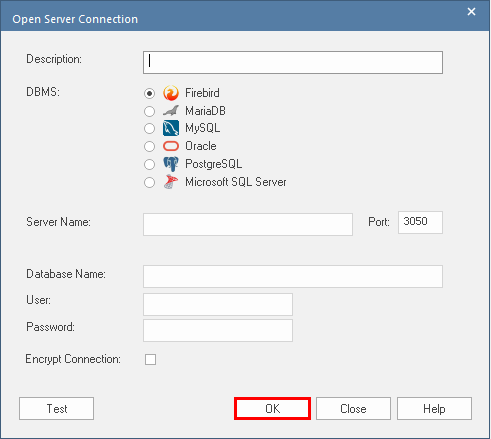Select the MariaDB radio button
The height and width of the screenshot is (439, 491).
[x=149, y=111]
